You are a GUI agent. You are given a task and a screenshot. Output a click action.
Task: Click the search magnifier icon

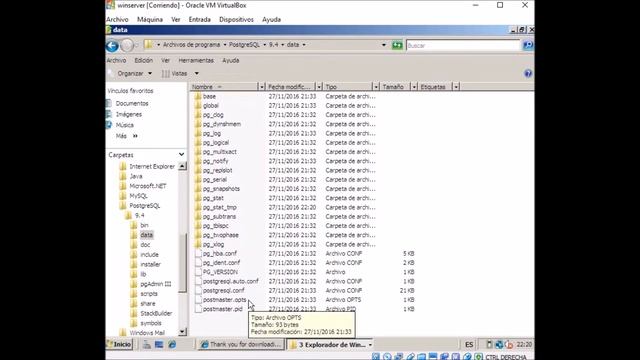[x=528, y=45]
